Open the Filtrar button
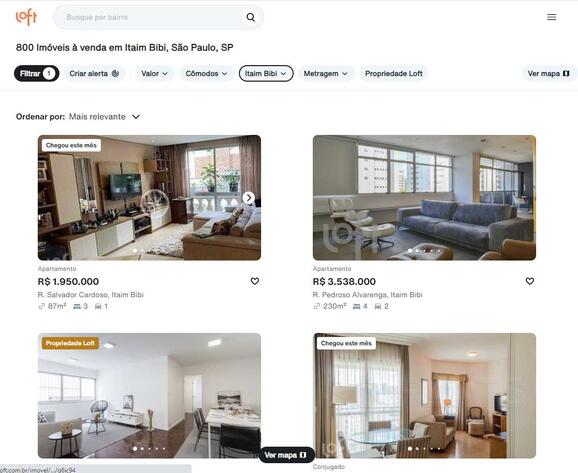Viewport: 578px width, 473px height. point(36,73)
